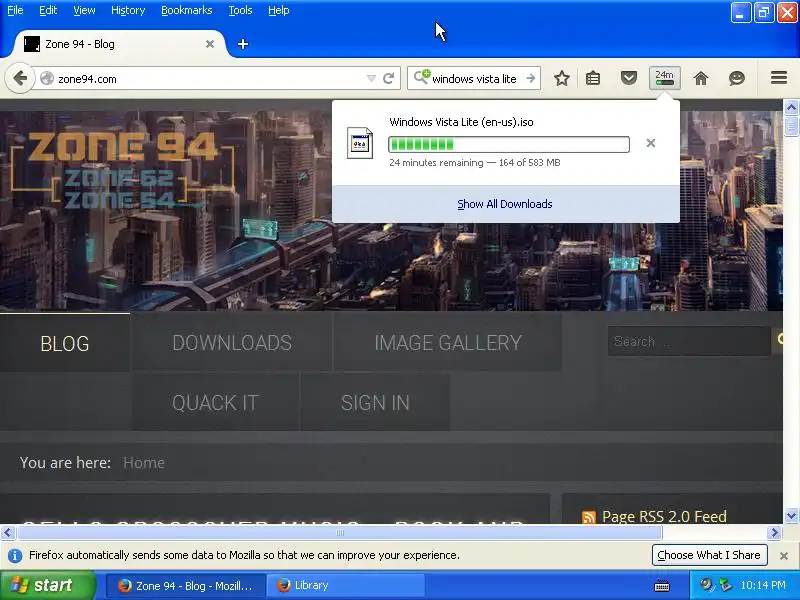
Task: Go to the DOWNLOADS navigation tab
Action: (232, 343)
